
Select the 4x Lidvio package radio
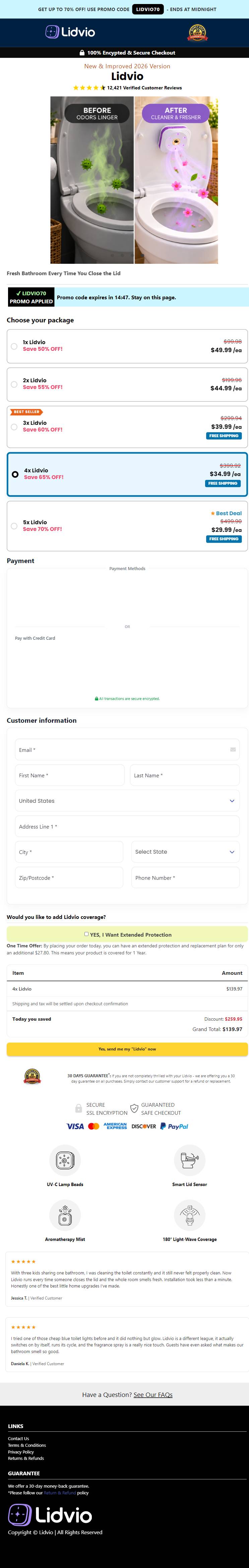click(15, 474)
